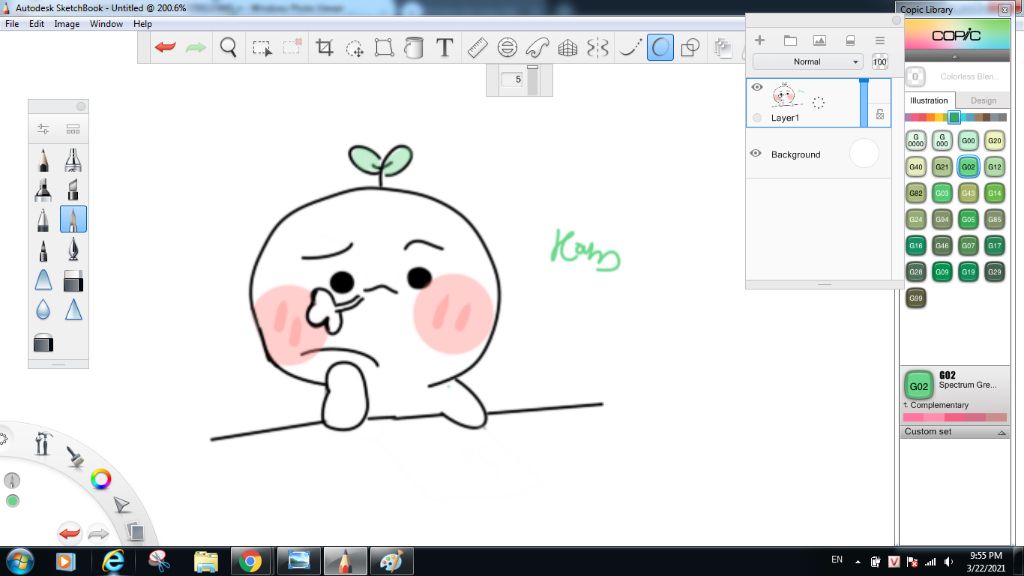The image size is (1024, 576).
Task: Add a new layer with plus icon
Action: pos(759,40)
